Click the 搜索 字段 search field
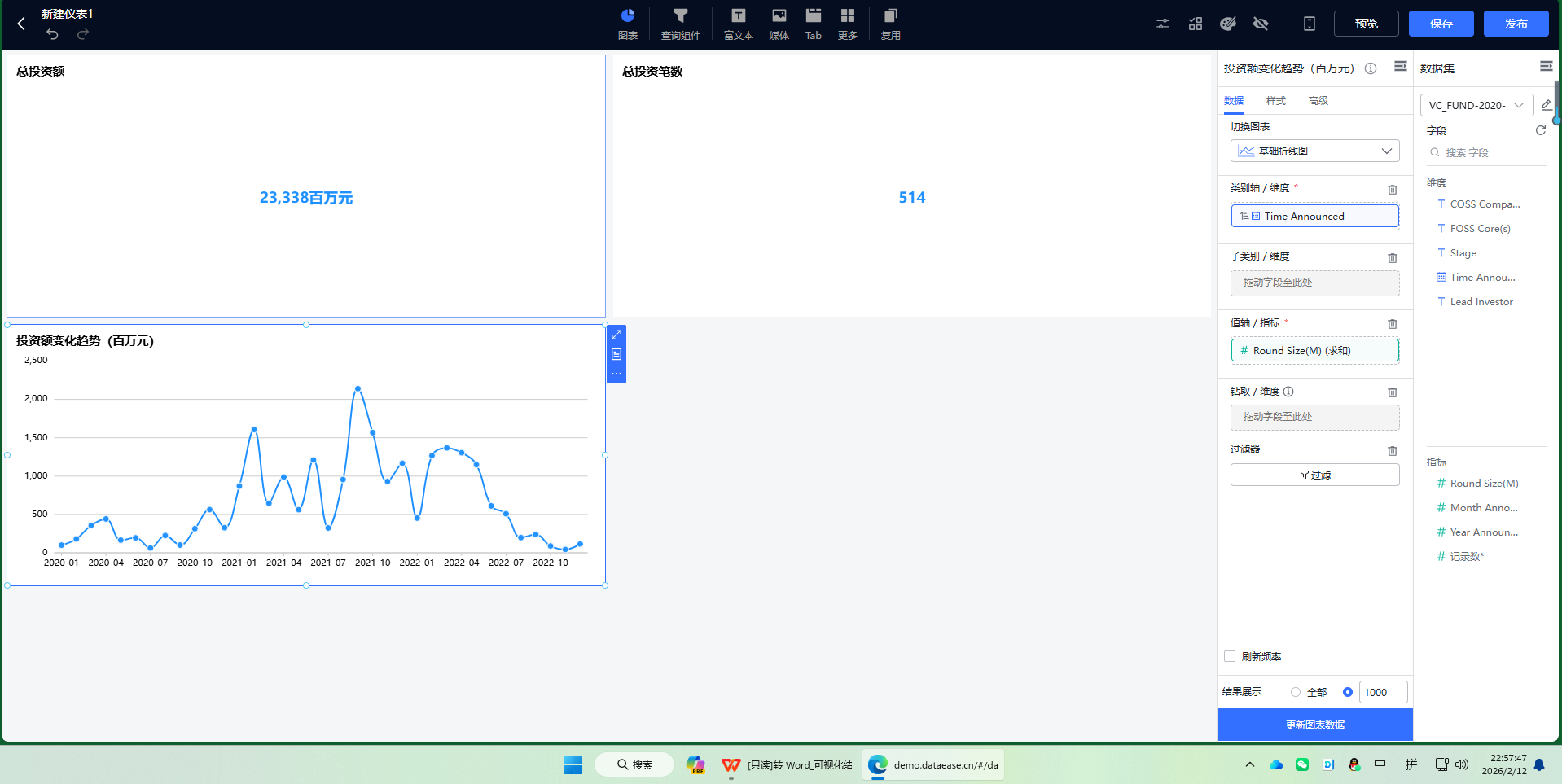Screen dimensions: 1562x784 coord(1487,152)
